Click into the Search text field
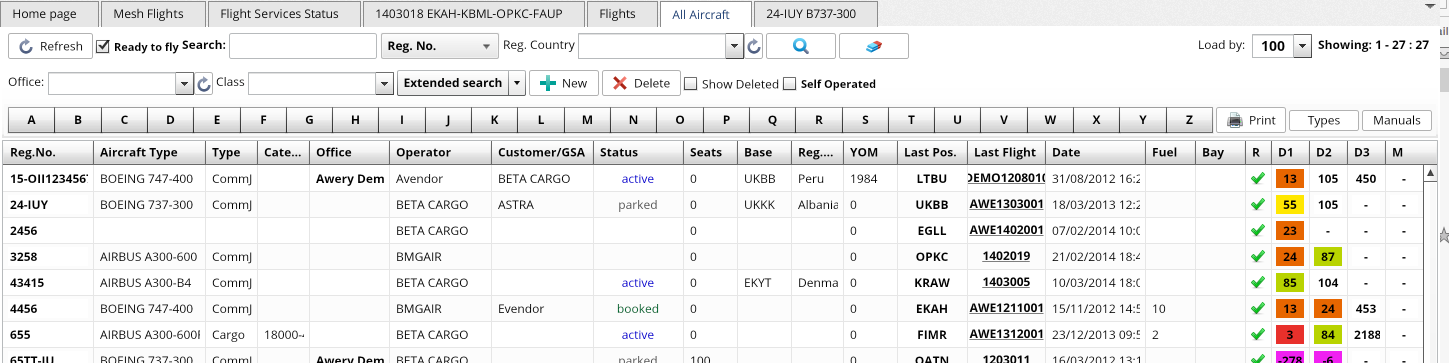This screenshot has width=1449, height=363. pyautogui.click(x=303, y=46)
